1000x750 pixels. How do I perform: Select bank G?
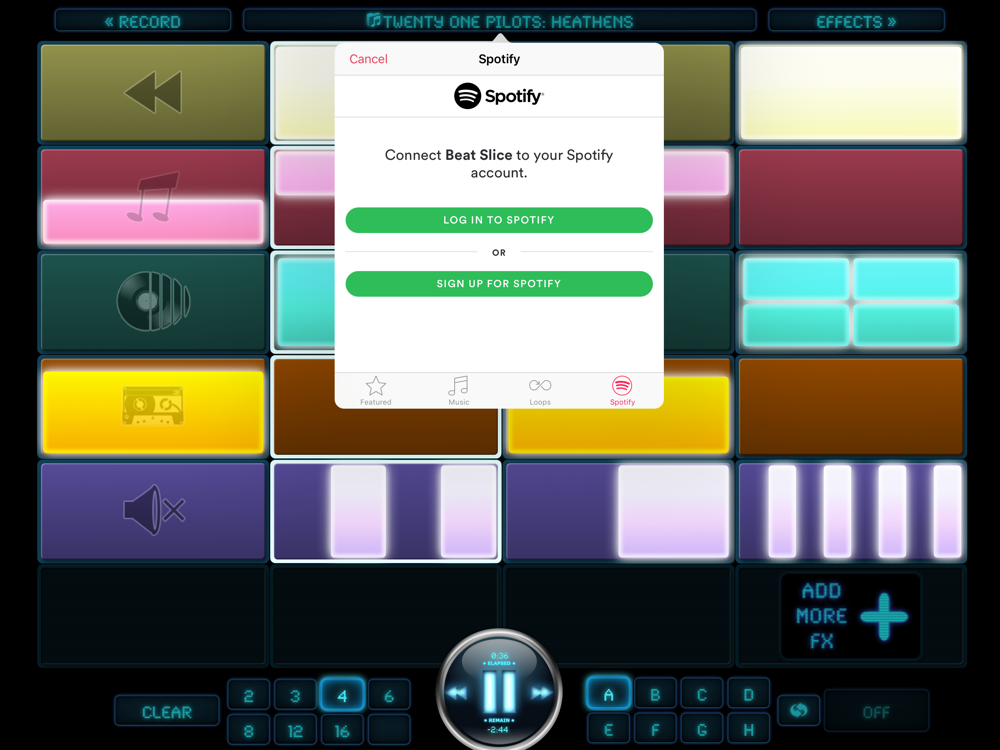coord(702,729)
